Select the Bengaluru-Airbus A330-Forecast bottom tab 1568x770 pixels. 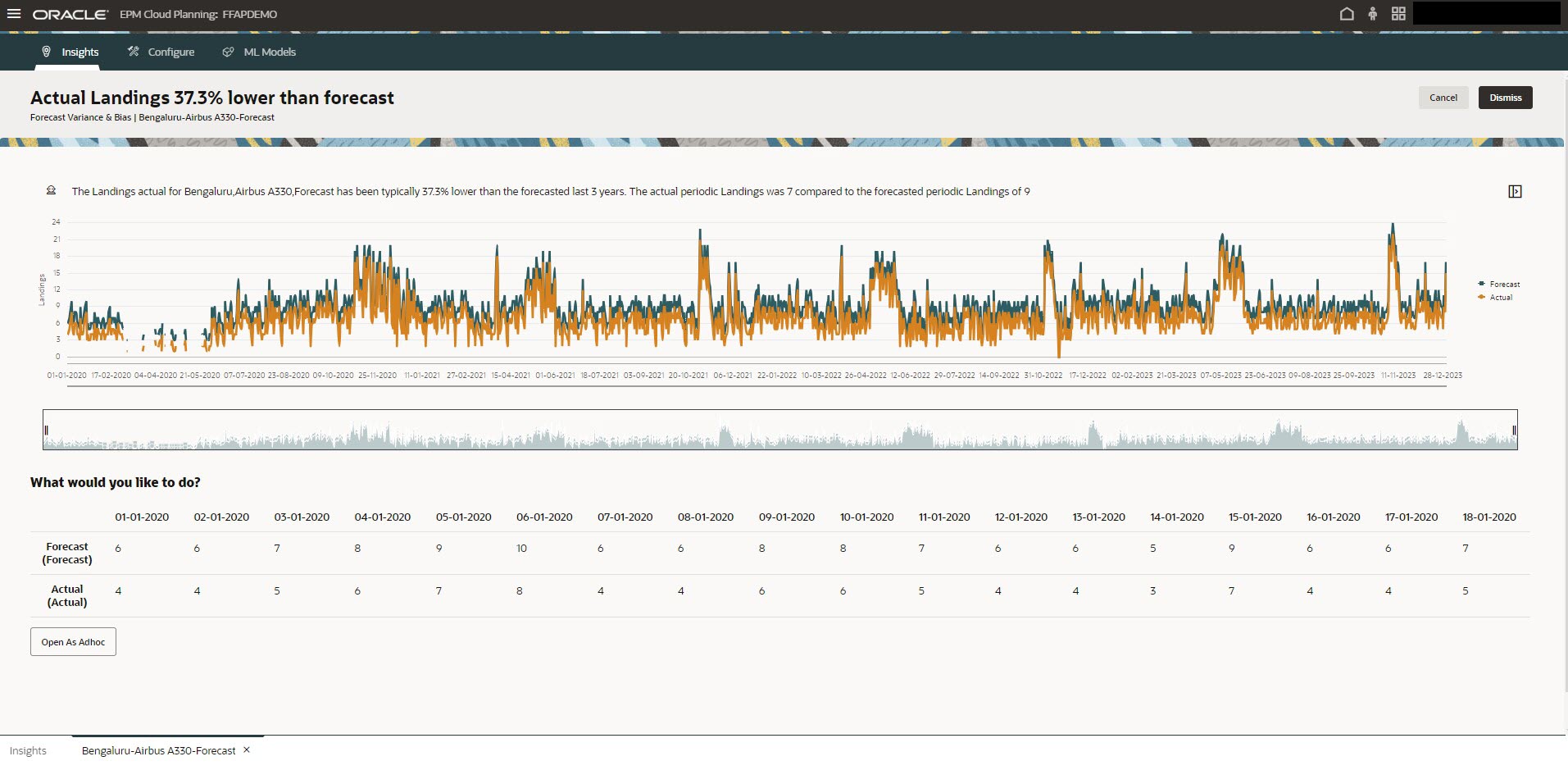(x=158, y=750)
